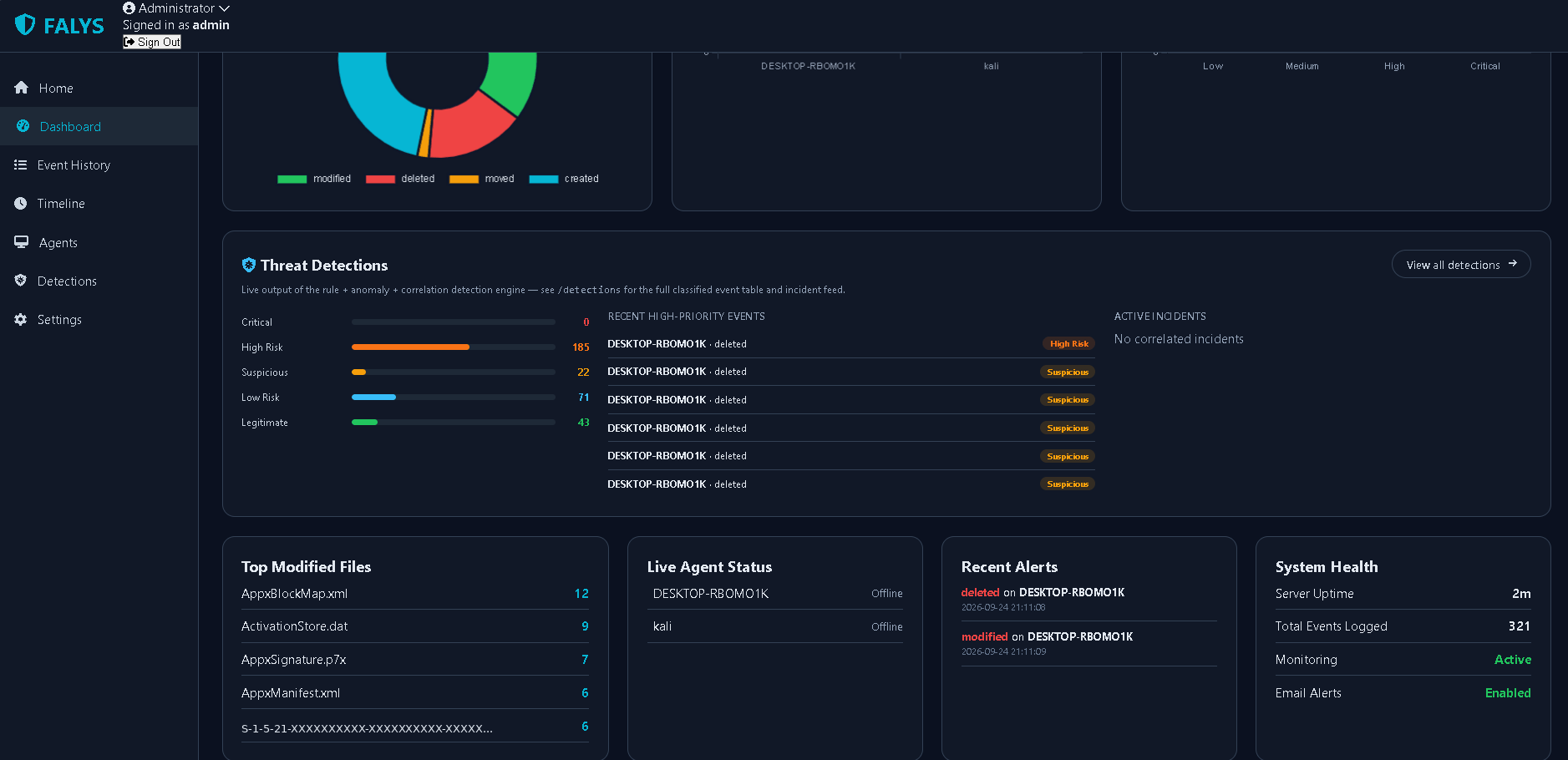The image size is (1568, 760).
Task: Open Event History page
Action: point(99,165)
